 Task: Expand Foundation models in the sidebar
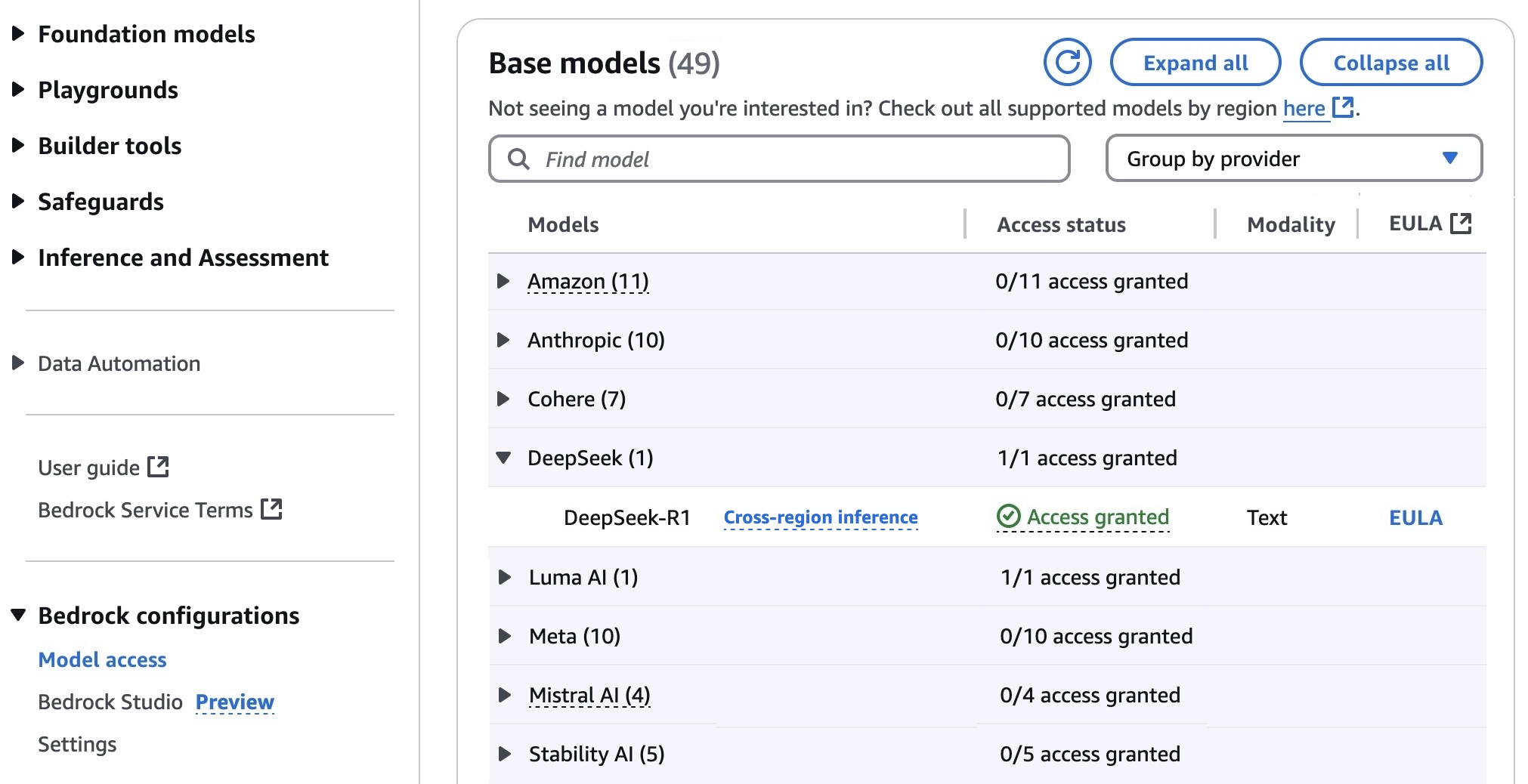18,34
